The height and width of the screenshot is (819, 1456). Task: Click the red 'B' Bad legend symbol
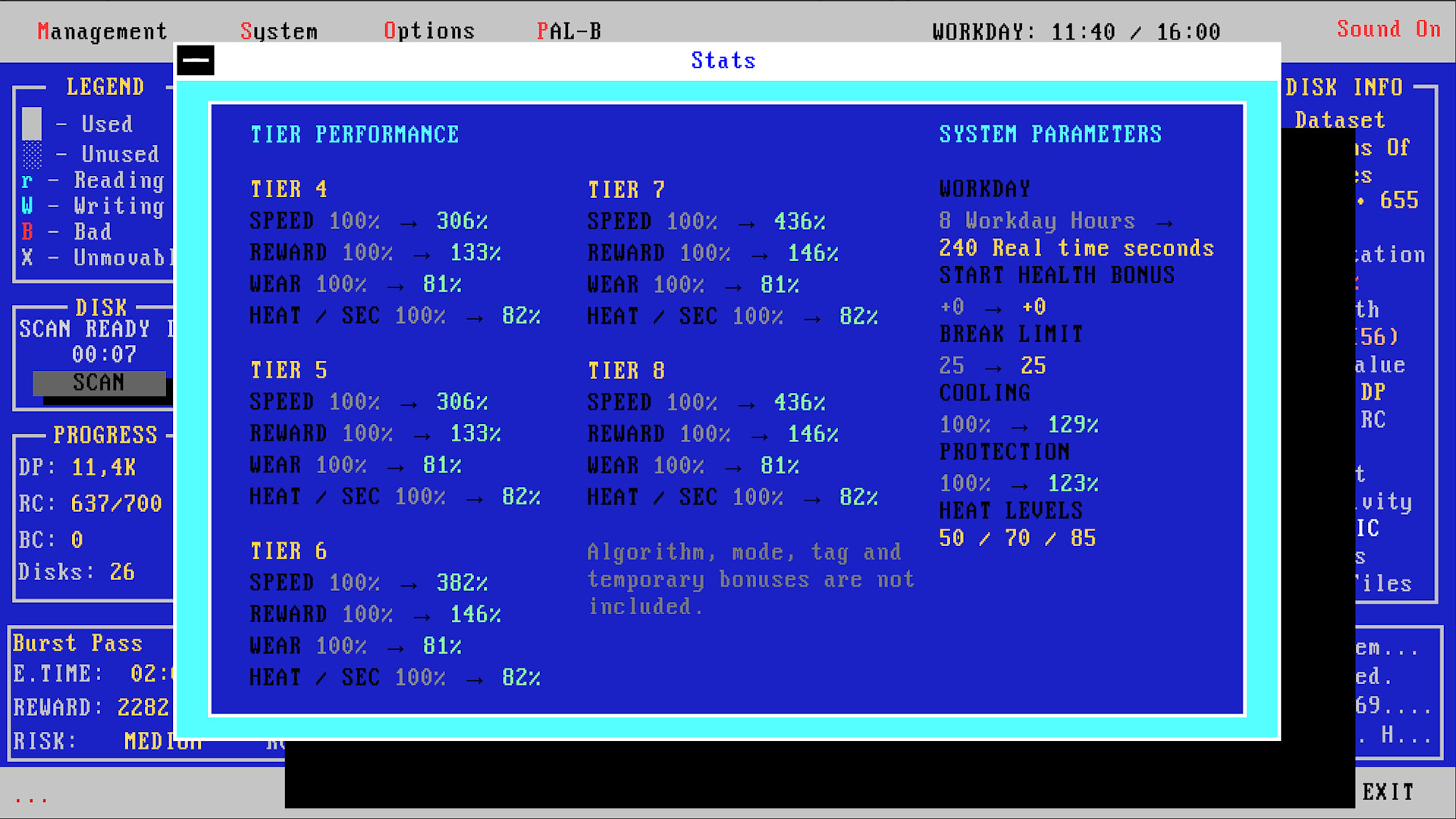coord(27,231)
